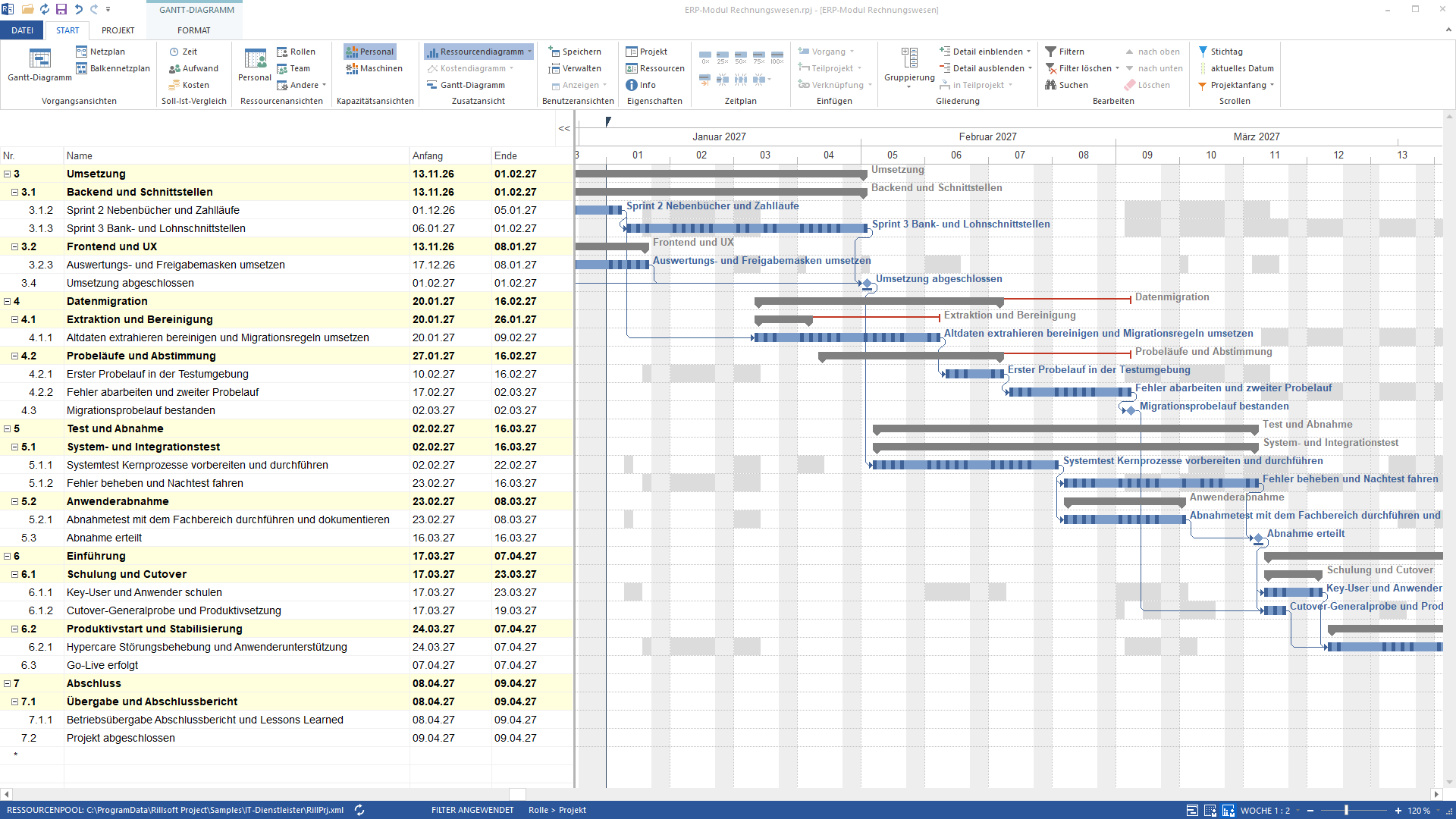Jump to Stichtag in timeline

1221,52
